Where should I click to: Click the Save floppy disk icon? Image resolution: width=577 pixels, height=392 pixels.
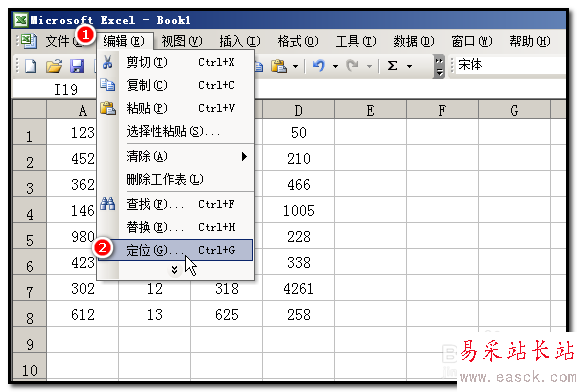point(77,66)
